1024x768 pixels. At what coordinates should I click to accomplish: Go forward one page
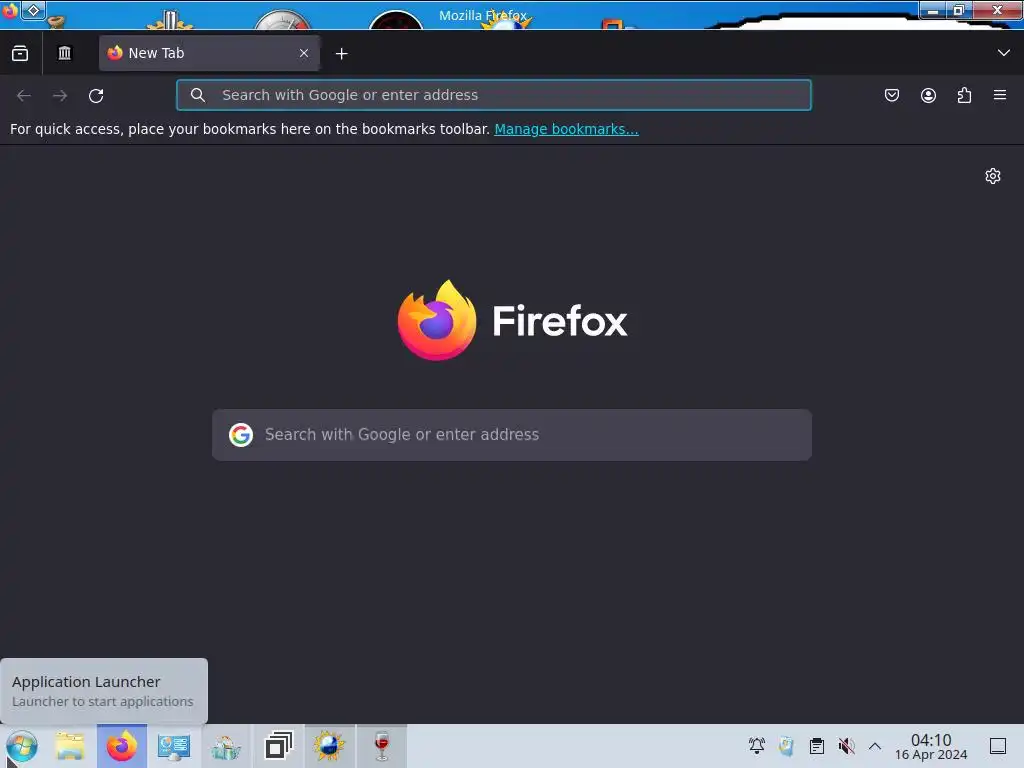pos(60,95)
